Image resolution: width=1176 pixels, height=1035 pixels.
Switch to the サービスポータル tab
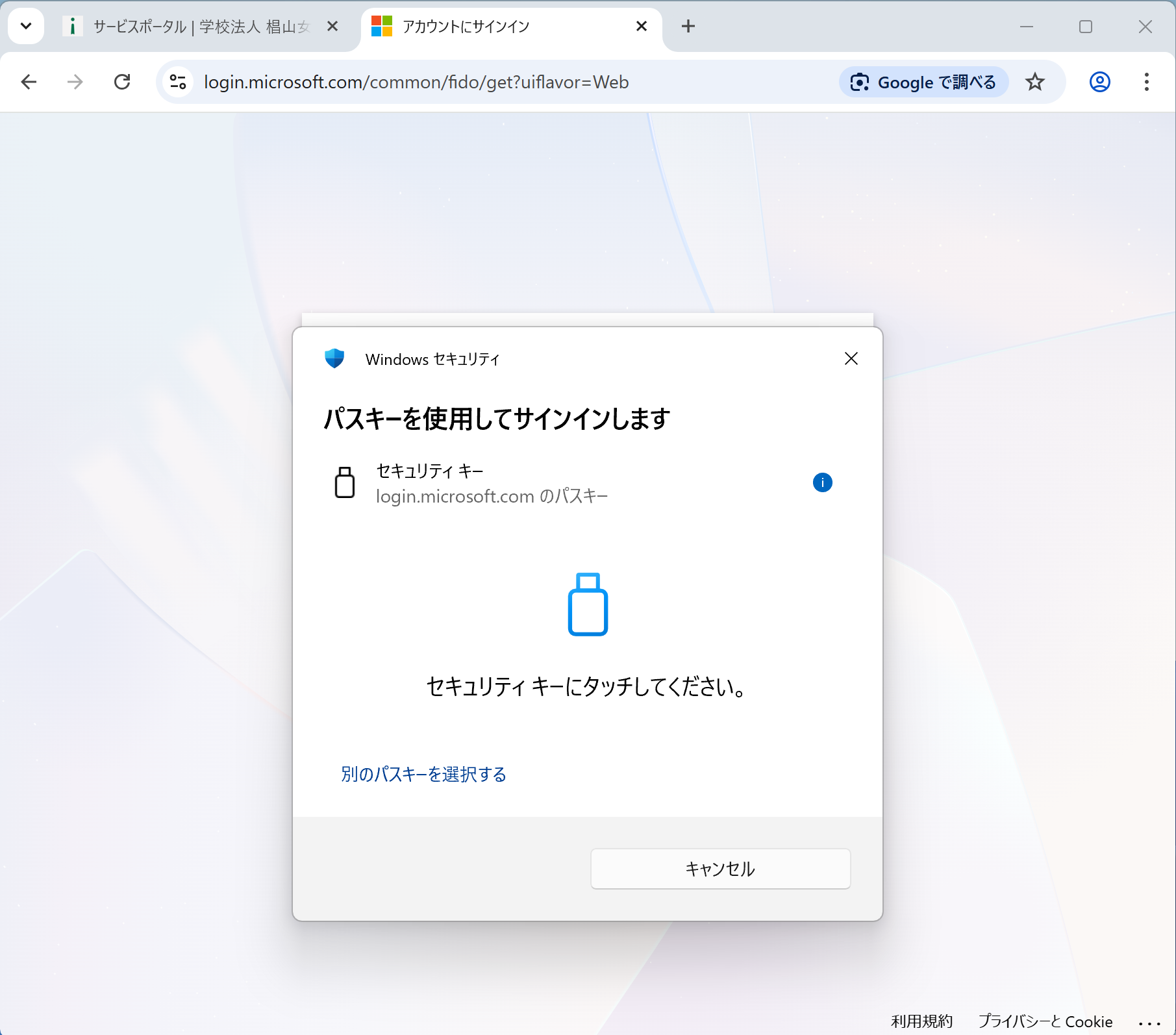click(x=195, y=26)
